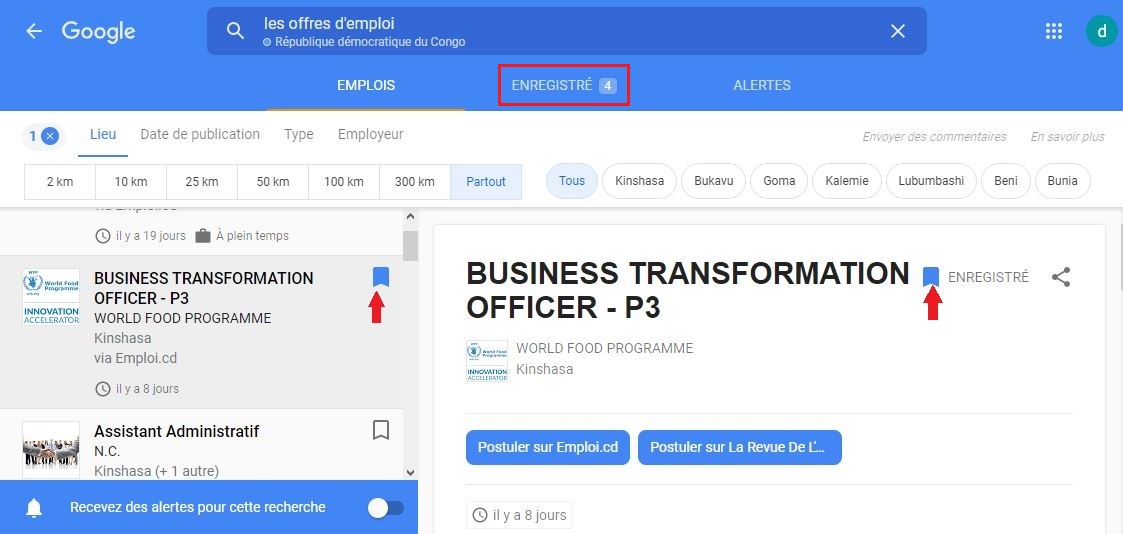Select the Tous location chip

tap(572, 181)
